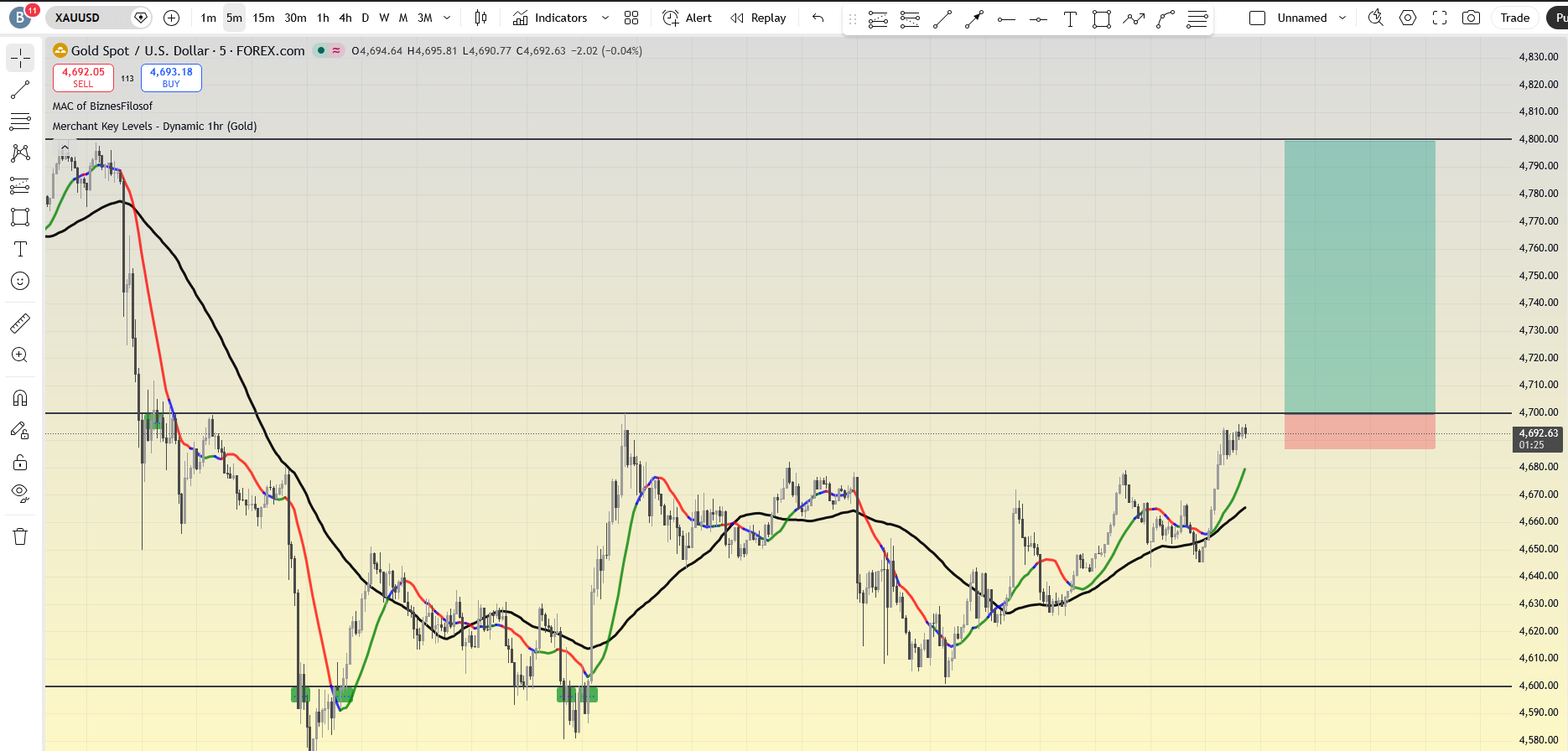
Task: Open the emoji icons tool
Action: coord(20,281)
